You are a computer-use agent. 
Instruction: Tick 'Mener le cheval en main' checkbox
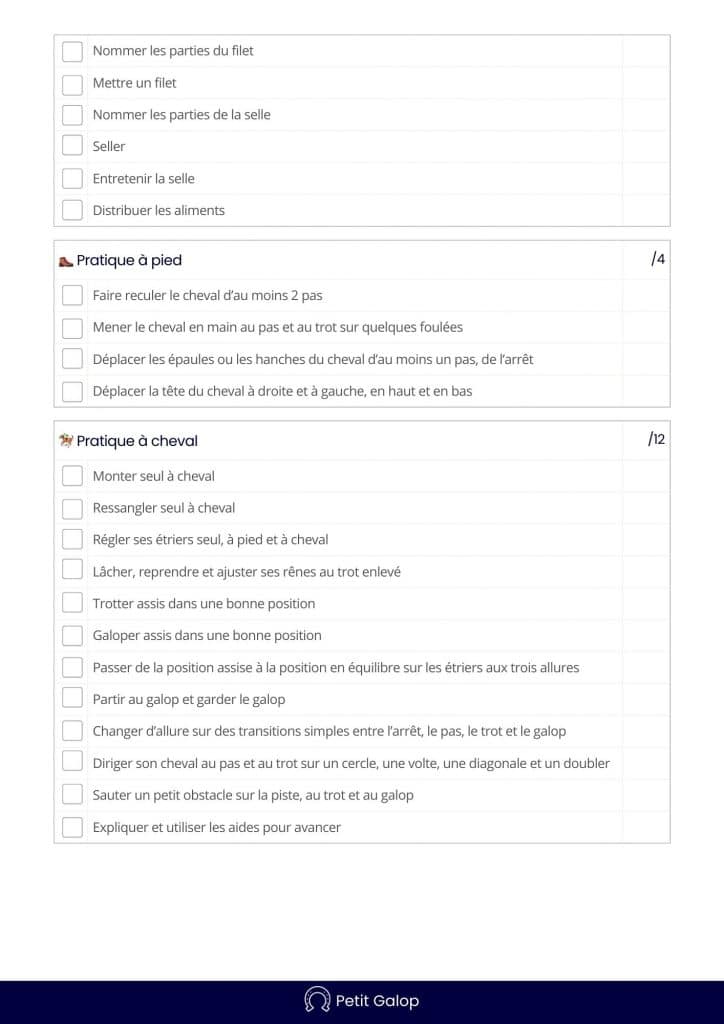coord(72,327)
